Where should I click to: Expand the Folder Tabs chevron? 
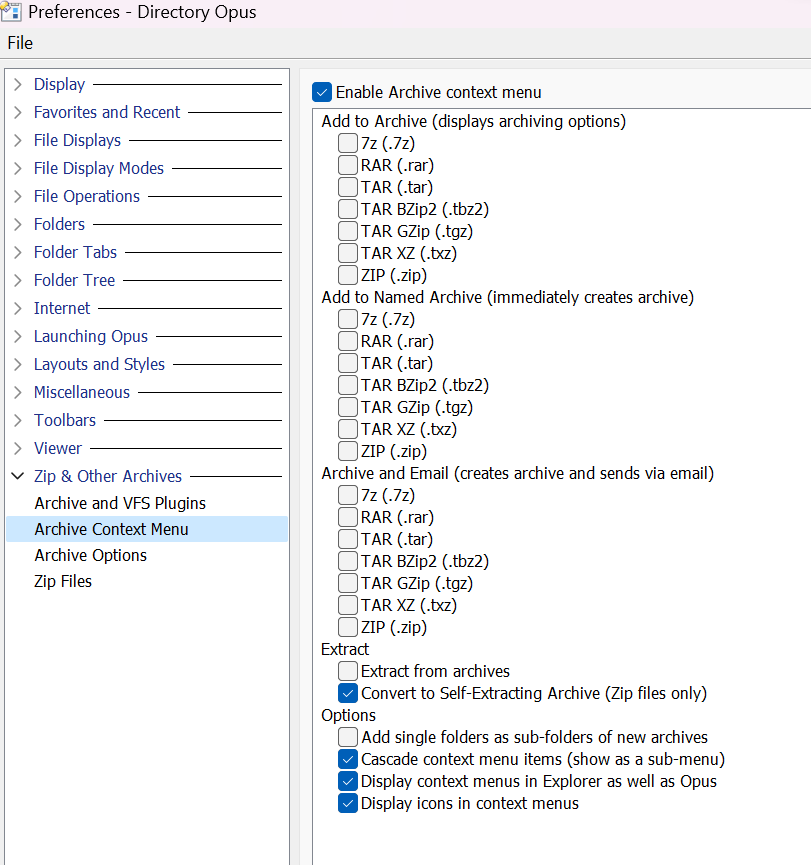pos(18,253)
